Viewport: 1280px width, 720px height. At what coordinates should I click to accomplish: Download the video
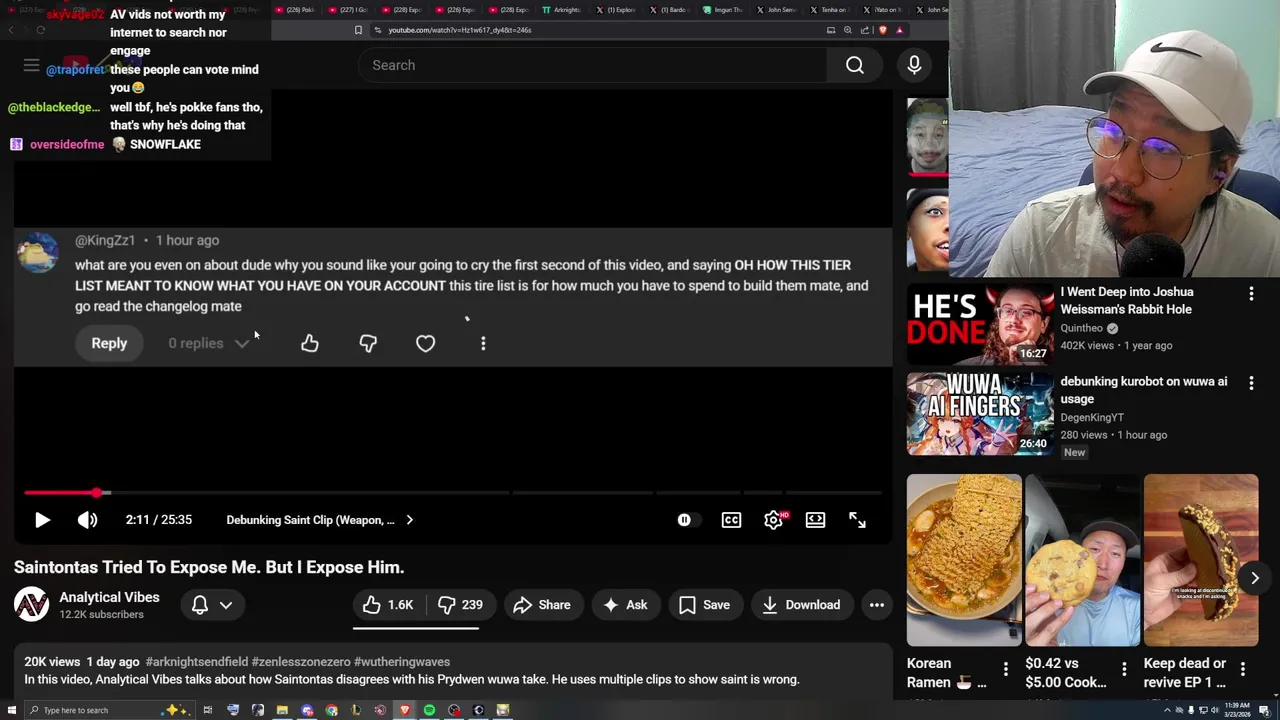(801, 605)
